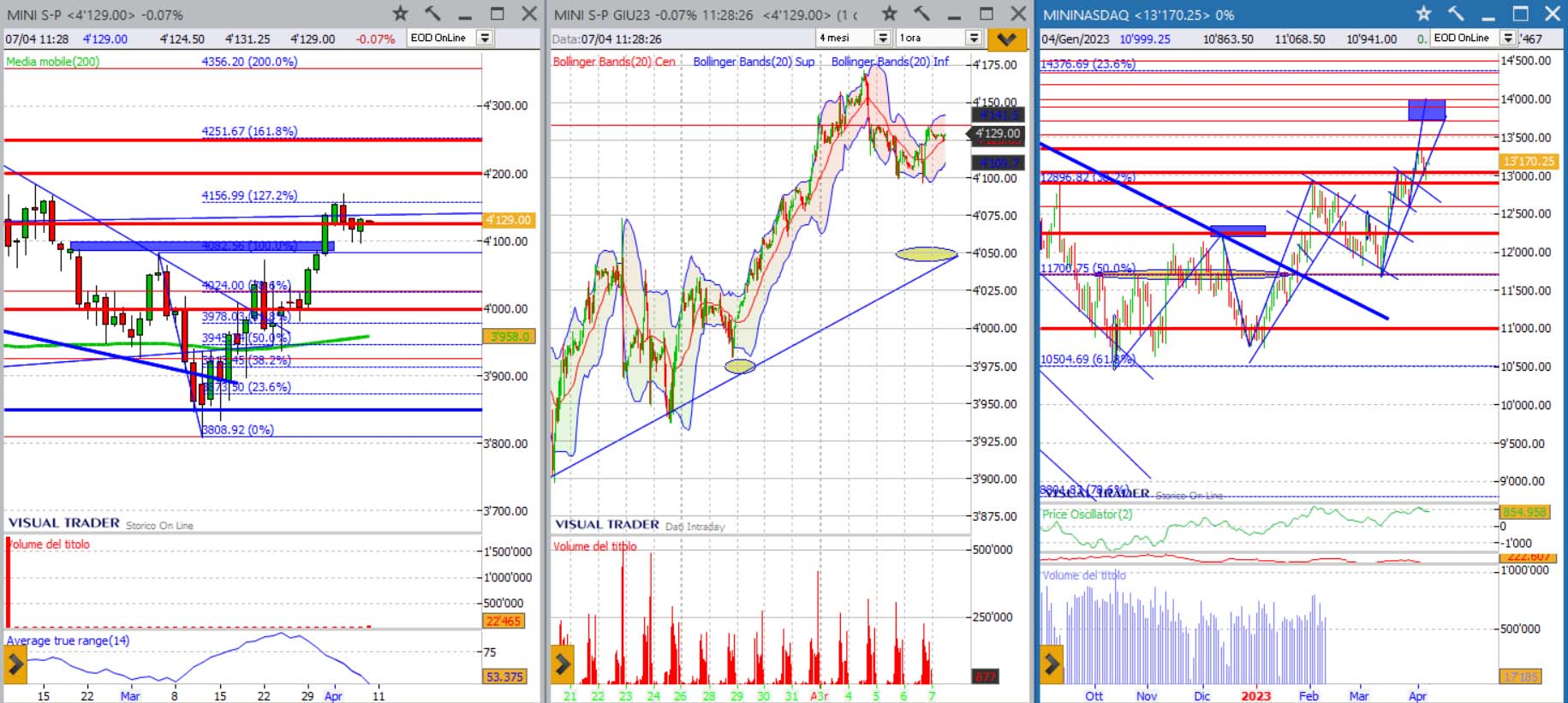The width and height of the screenshot is (1568, 703).
Task: Select the Media mobile(200) indicator label
Action: pyautogui.click(x=53, y=62)
